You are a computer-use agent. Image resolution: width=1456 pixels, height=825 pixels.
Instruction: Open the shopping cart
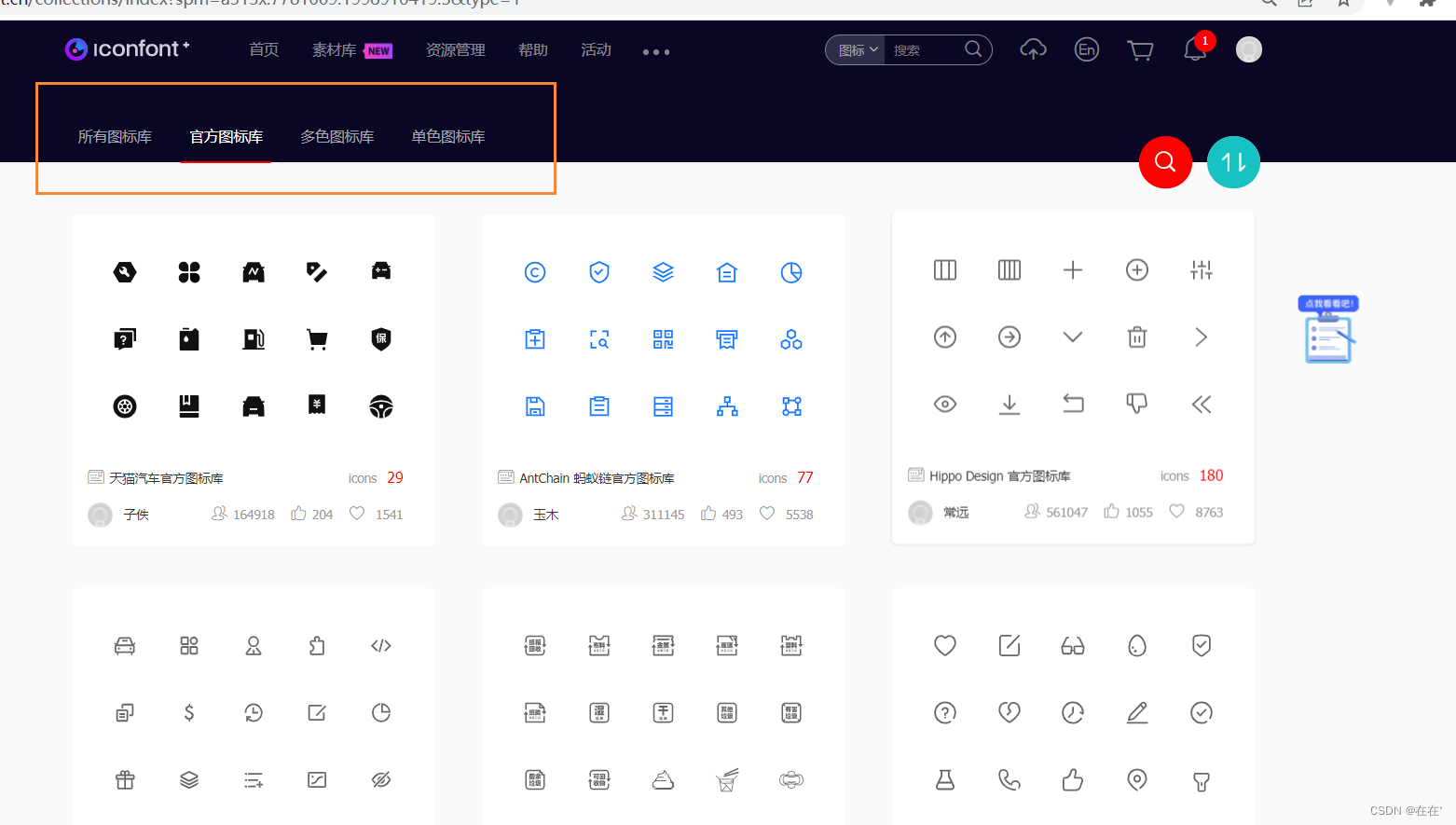click(x=1140, y=49)
